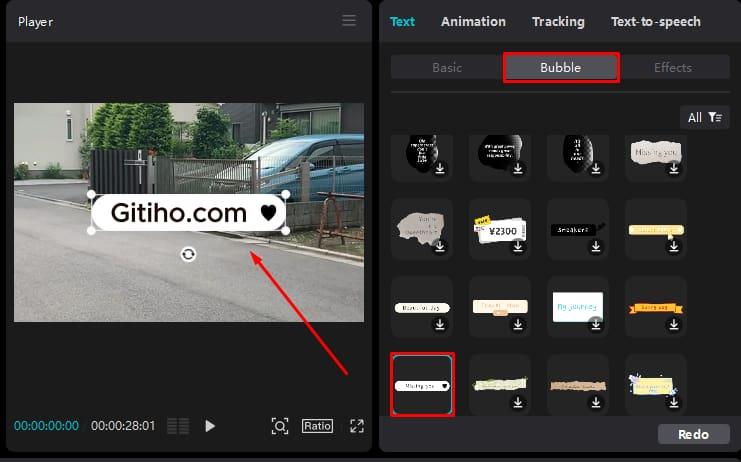Open the Tracking tab
The width and height of the screenshot is (741, 462).
tap(558, 22)
